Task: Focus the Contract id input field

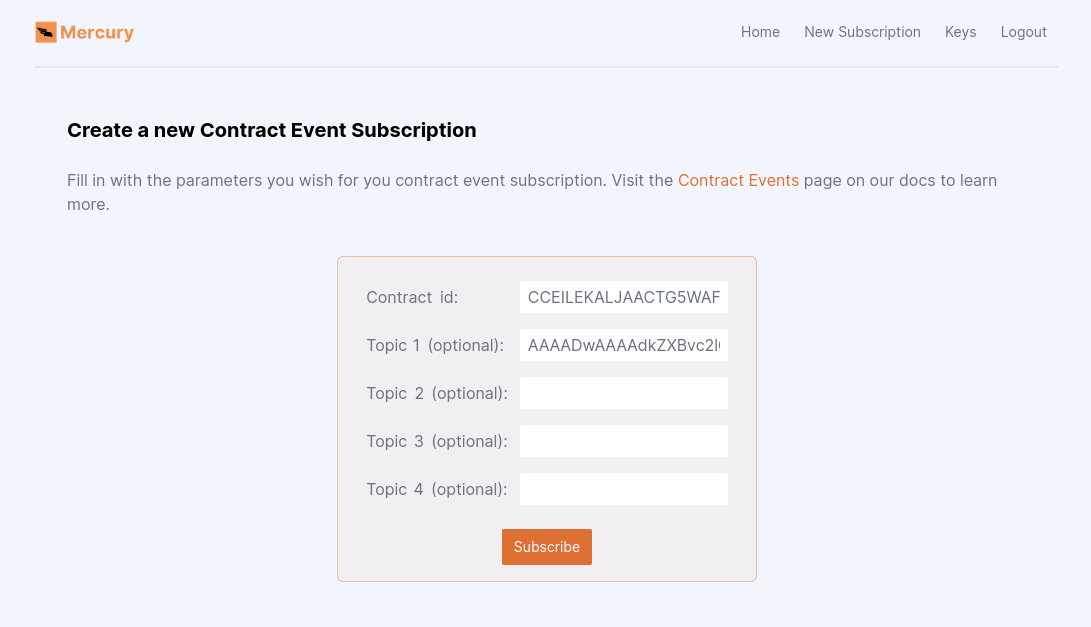Action: coord(623,297)
